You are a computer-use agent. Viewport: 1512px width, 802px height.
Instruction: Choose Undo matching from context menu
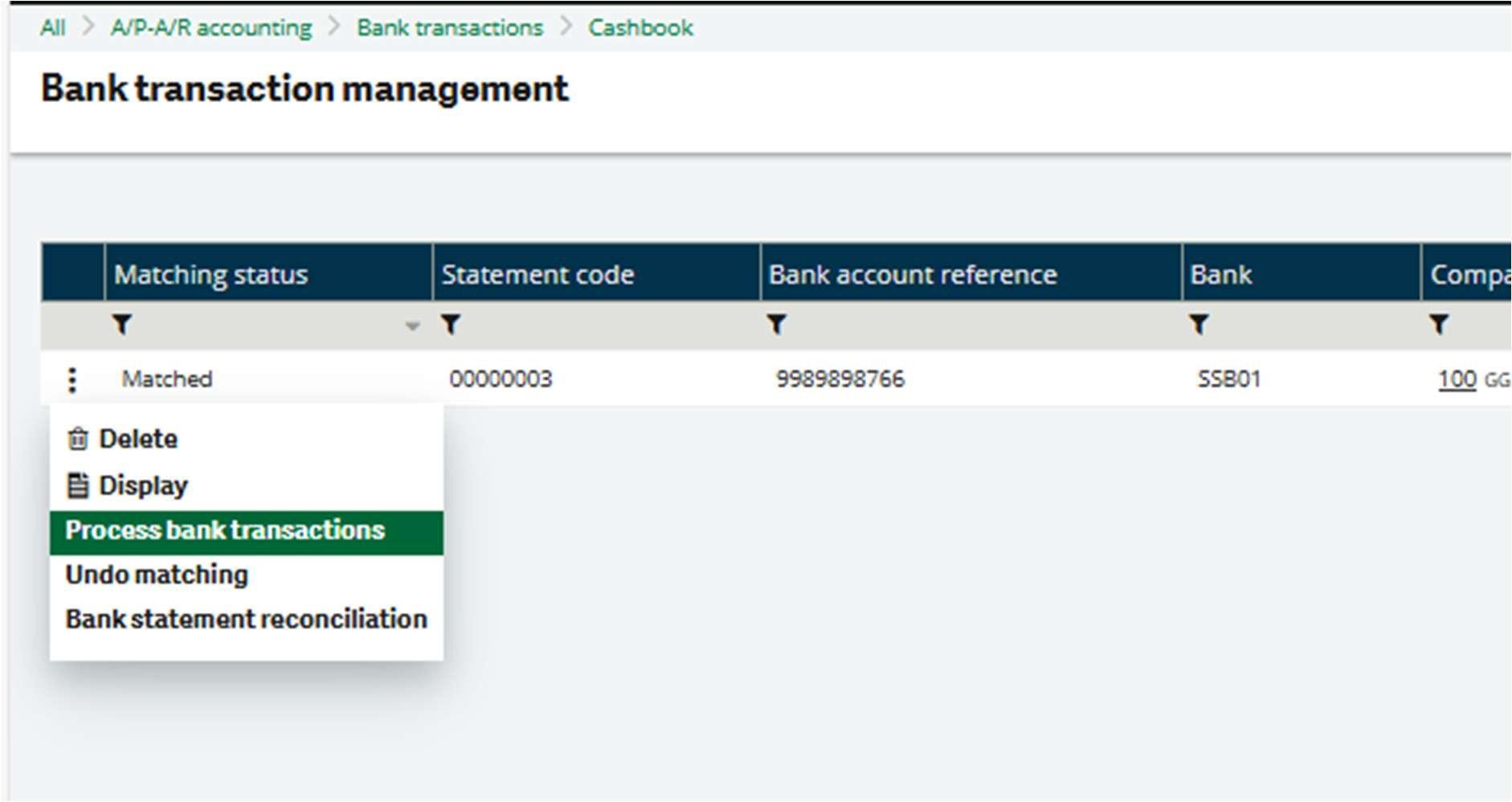(157, 575)
